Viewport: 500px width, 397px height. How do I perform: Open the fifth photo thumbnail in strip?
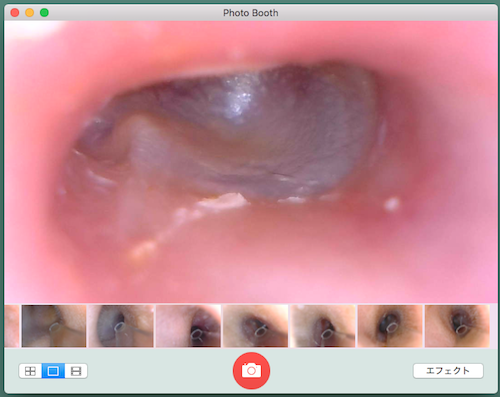[323, 326]
